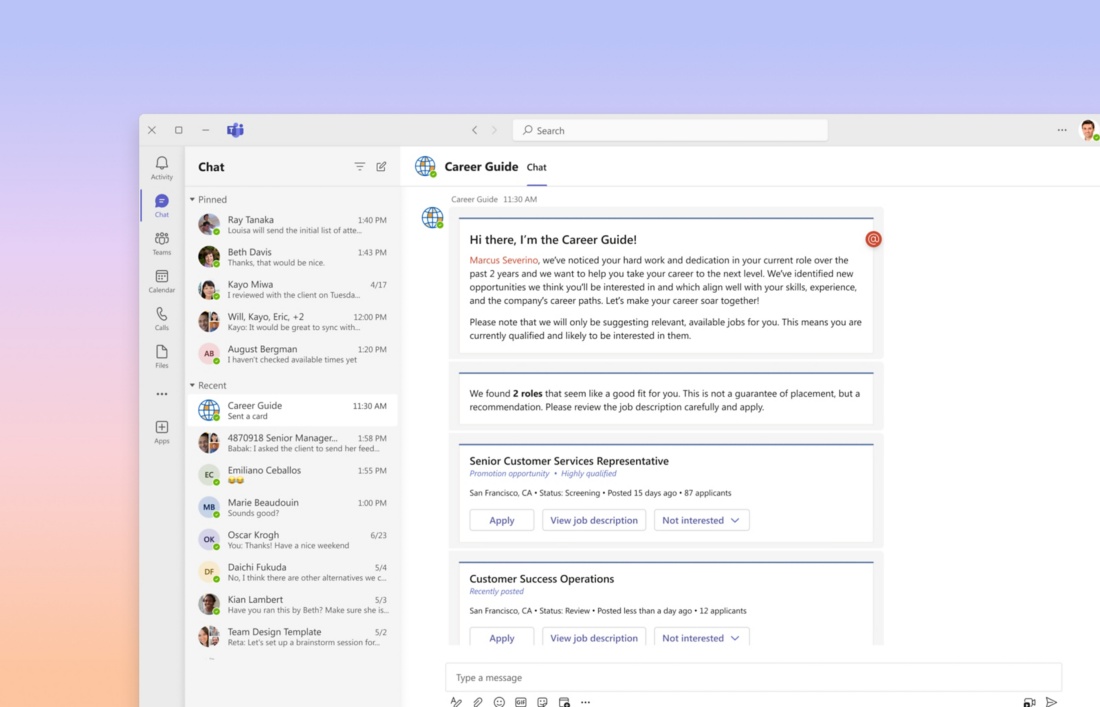
Task: Show more apps via left rail ellipsis
Action: (x=162, y=394)
